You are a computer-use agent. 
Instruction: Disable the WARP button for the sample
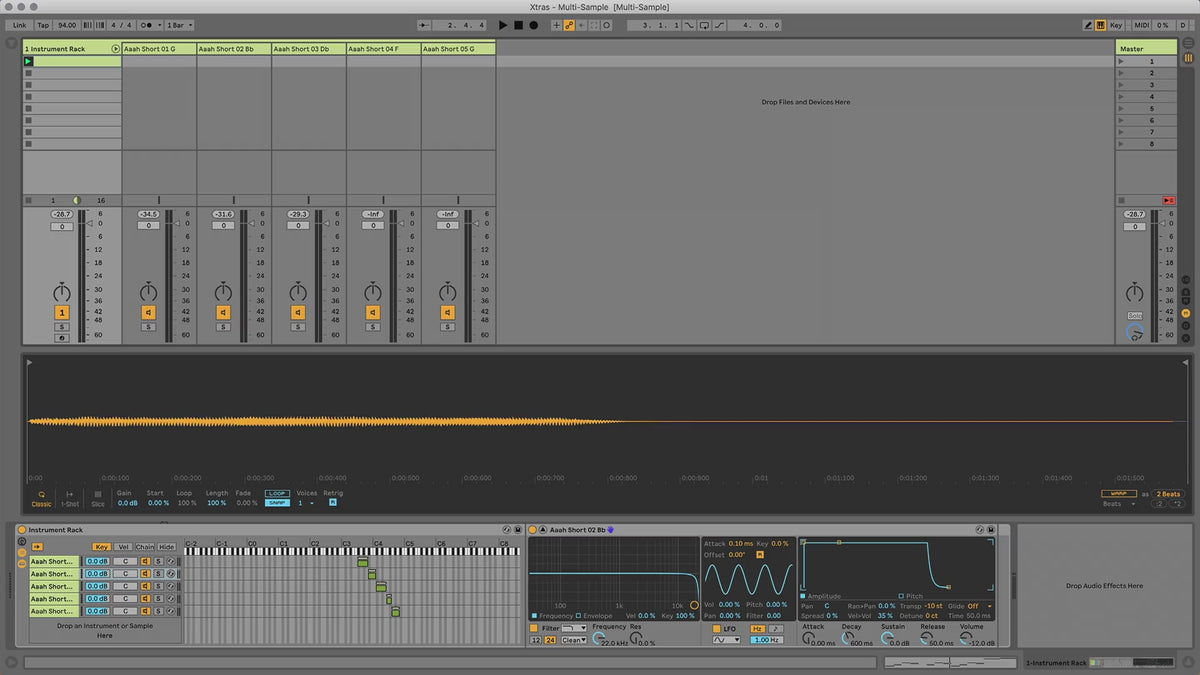pos(1118,493)
